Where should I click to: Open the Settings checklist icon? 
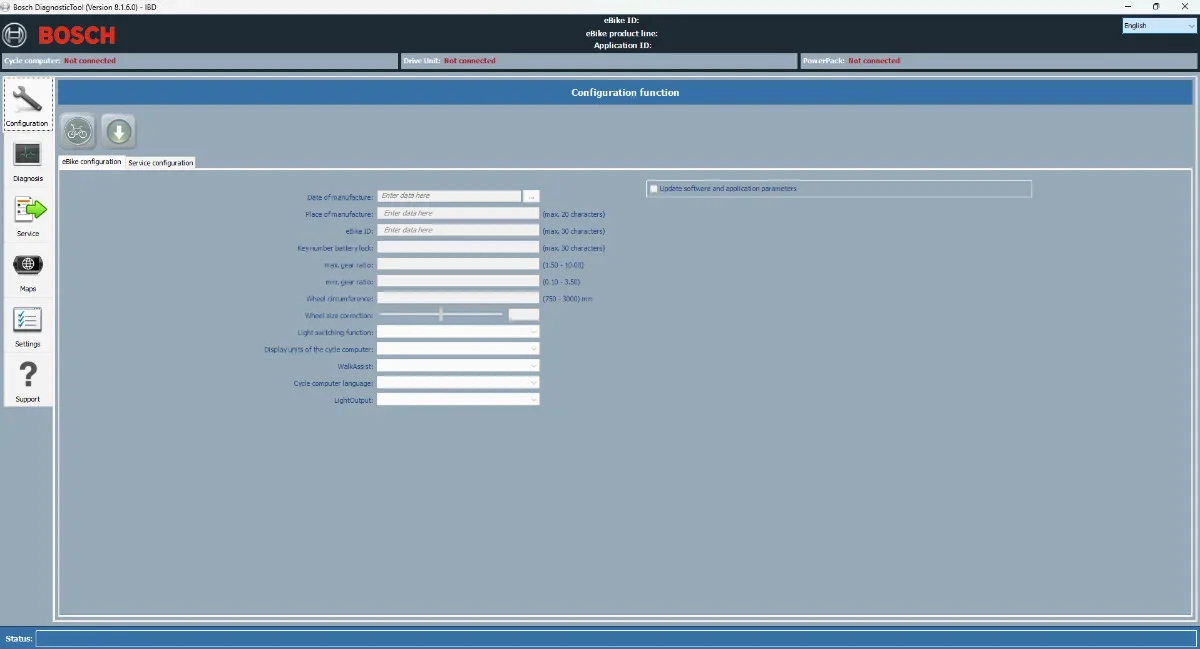click(27, 325)
